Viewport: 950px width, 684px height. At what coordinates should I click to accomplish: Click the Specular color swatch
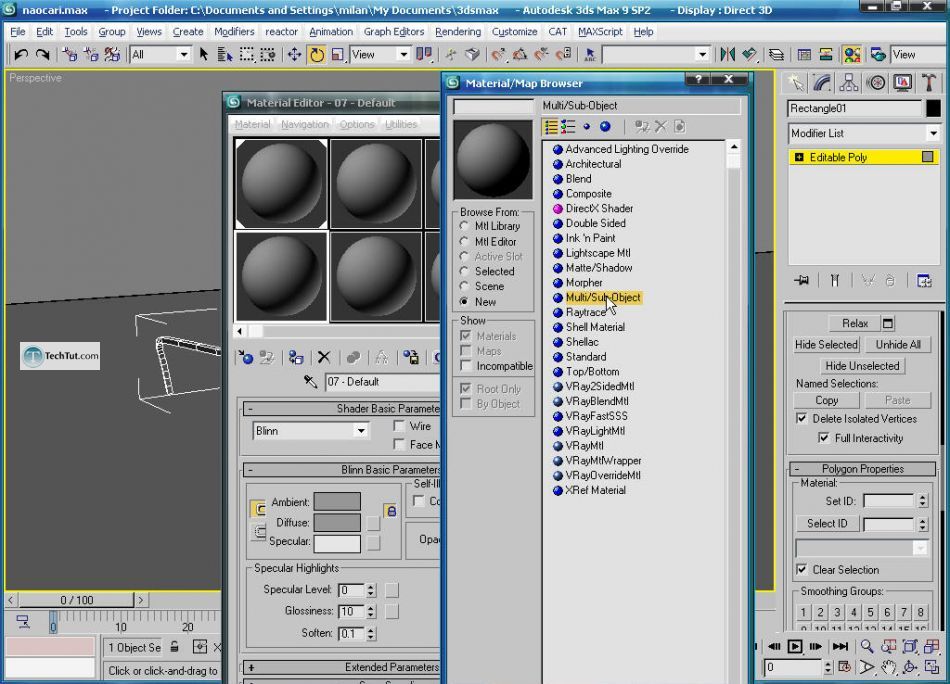coord(337,543)
